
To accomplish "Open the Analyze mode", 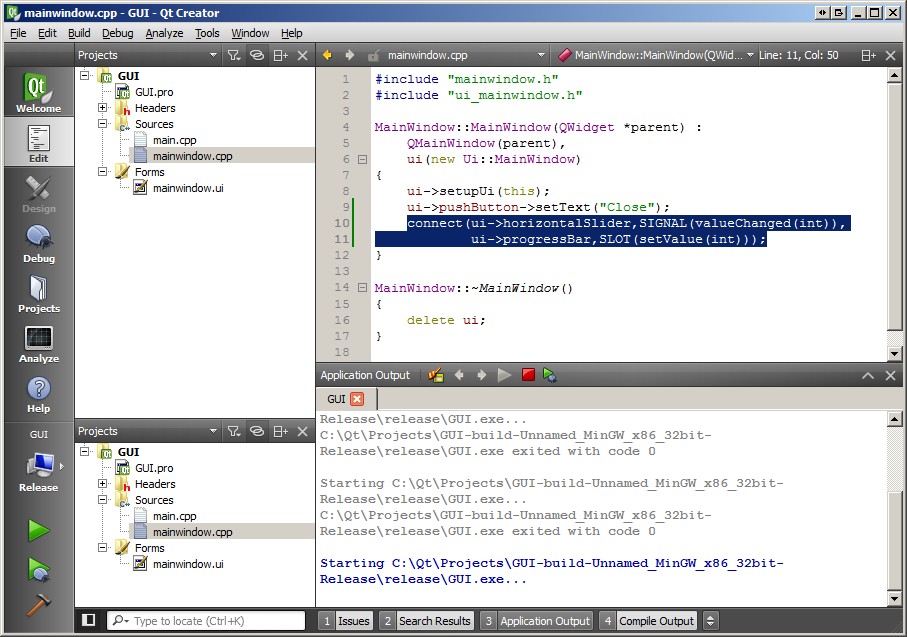I will click(38, 344).
